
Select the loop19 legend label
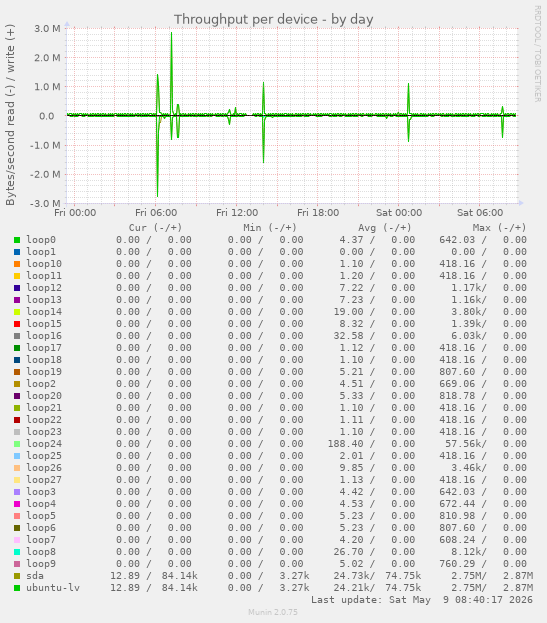44,372
